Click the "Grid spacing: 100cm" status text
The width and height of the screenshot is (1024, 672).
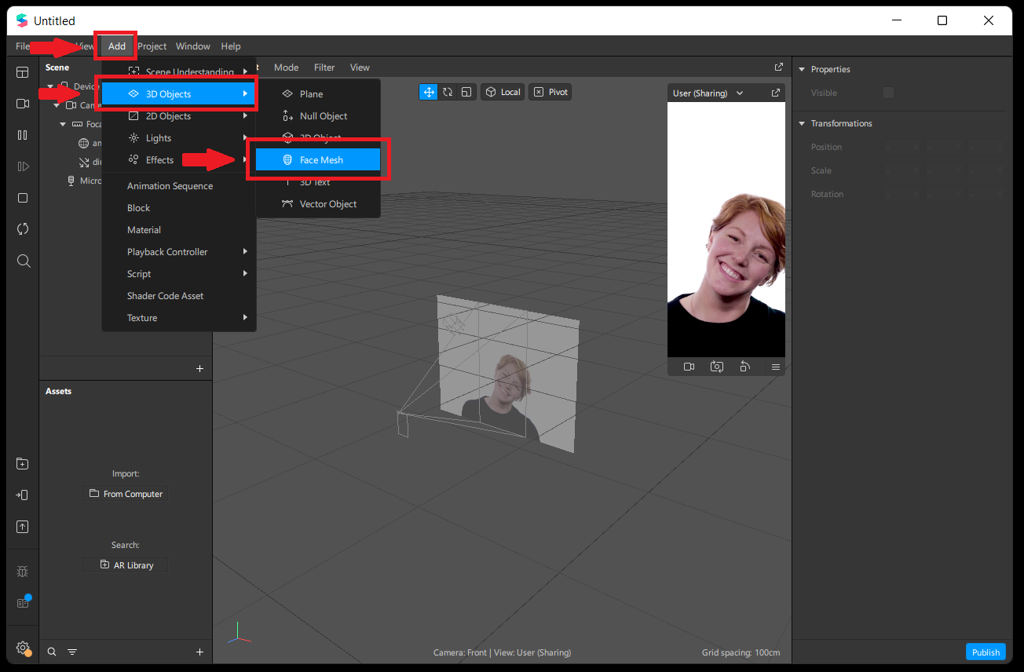click(x=741, y=652)
